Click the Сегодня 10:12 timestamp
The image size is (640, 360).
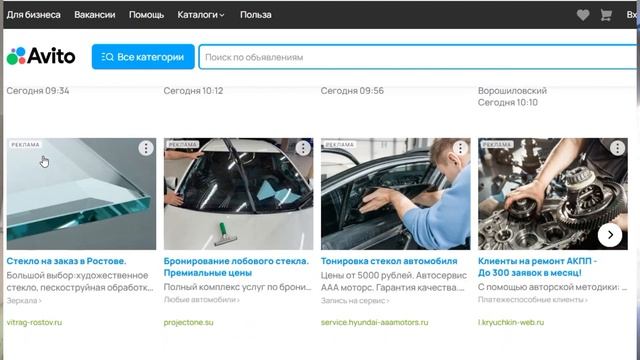click(x=193, y=91)
